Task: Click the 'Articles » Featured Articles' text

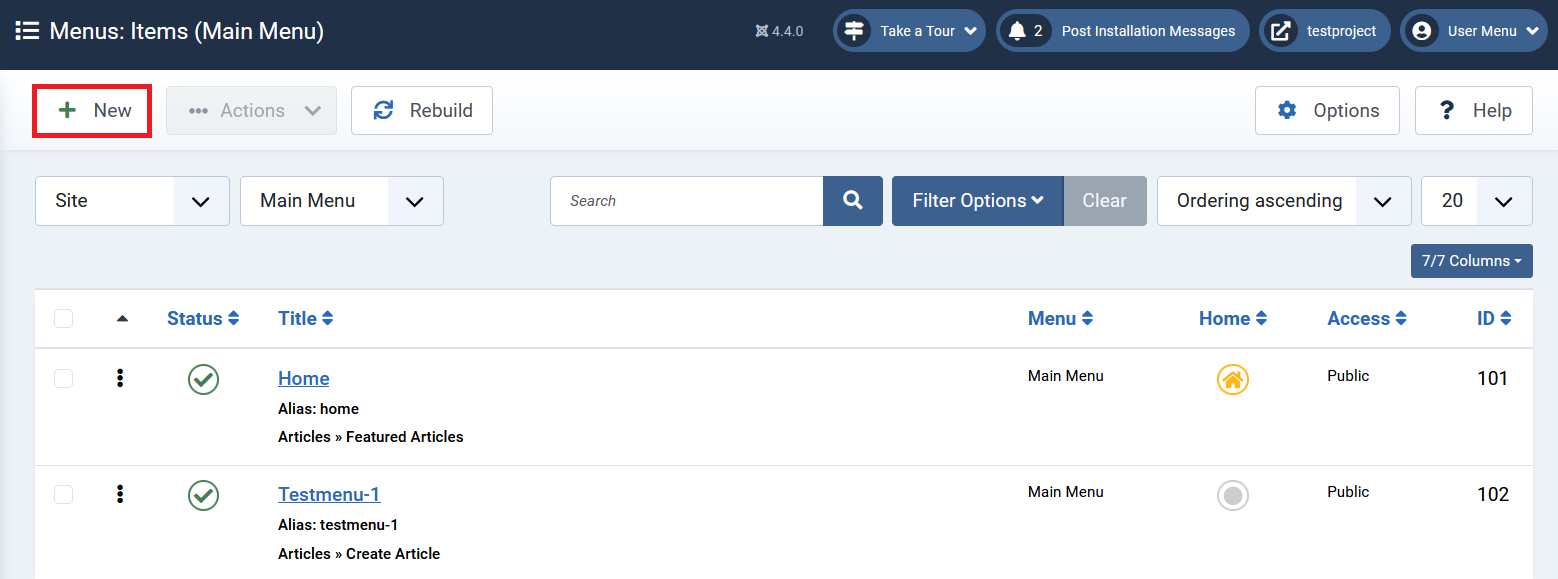Action: [371, 437]
